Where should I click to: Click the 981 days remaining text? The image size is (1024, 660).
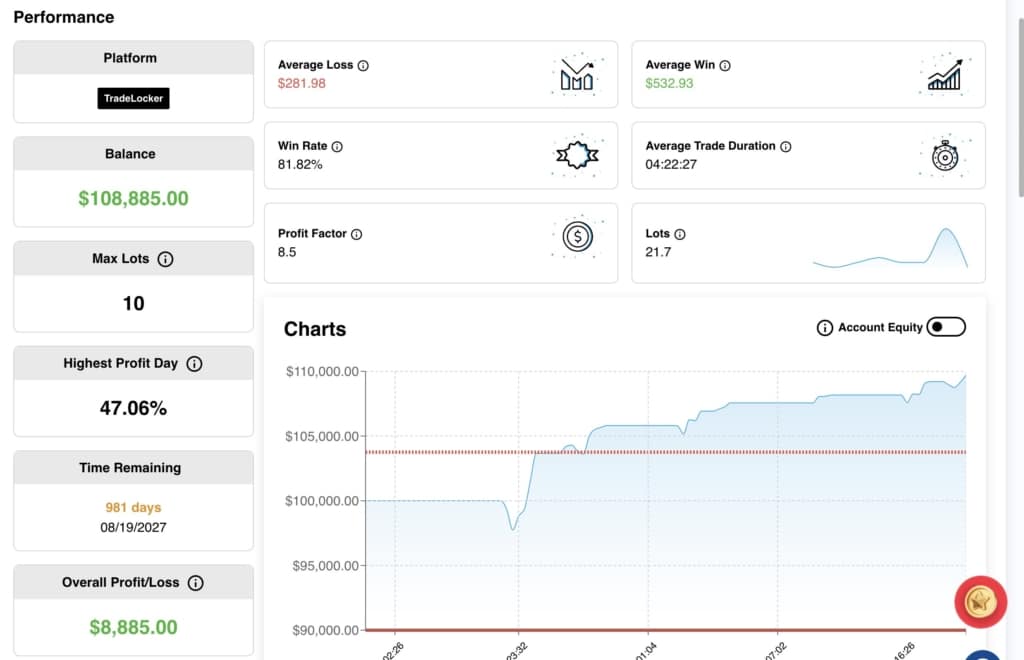(x=133, y=507)
